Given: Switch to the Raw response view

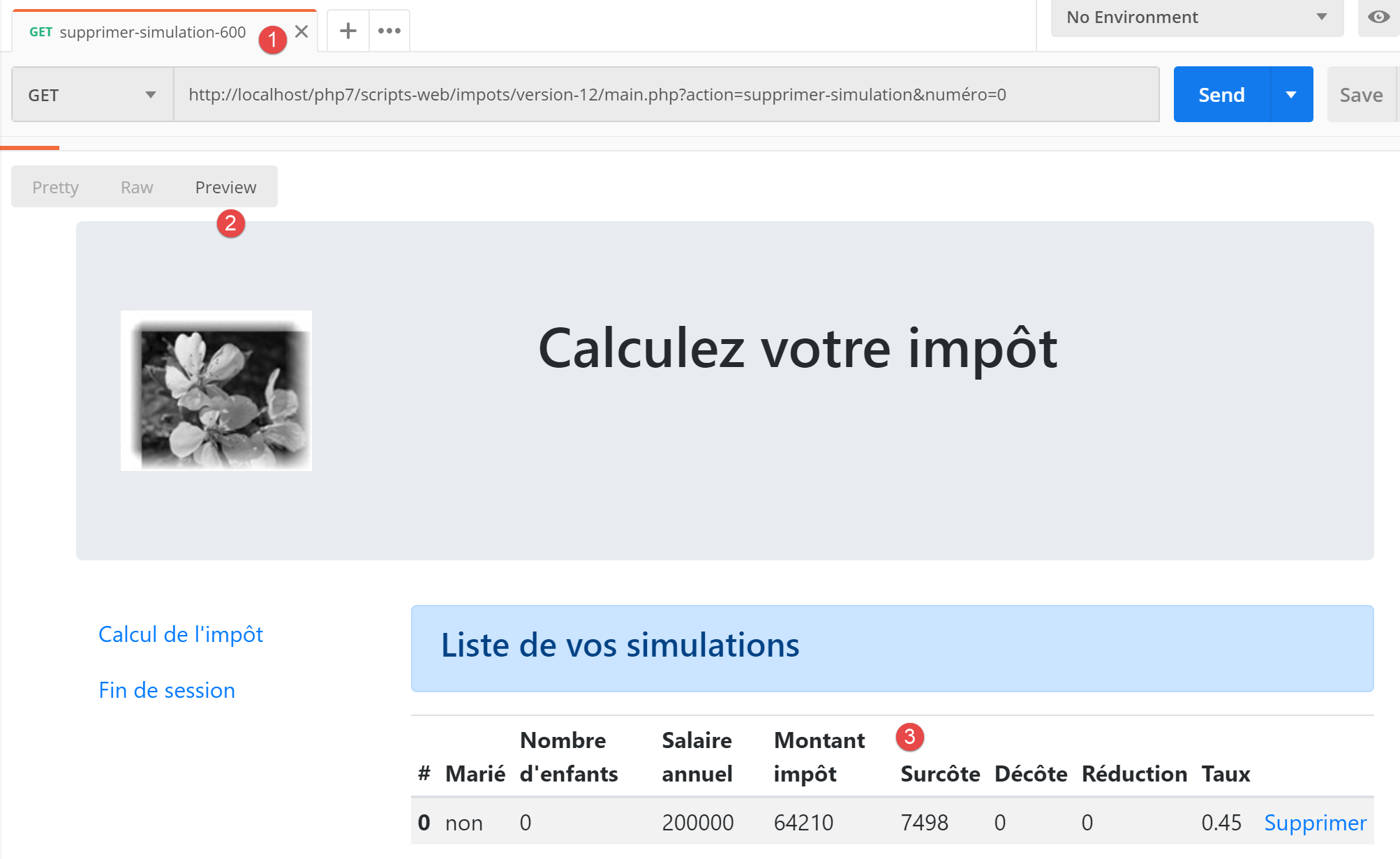Looking at the screenshot, I should click(137, 187).
